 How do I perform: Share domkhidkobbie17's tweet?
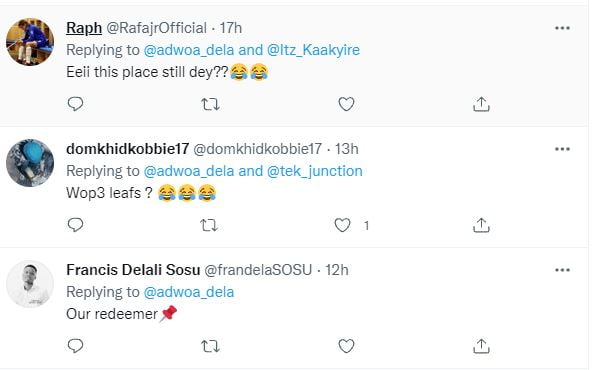[481, 225]
